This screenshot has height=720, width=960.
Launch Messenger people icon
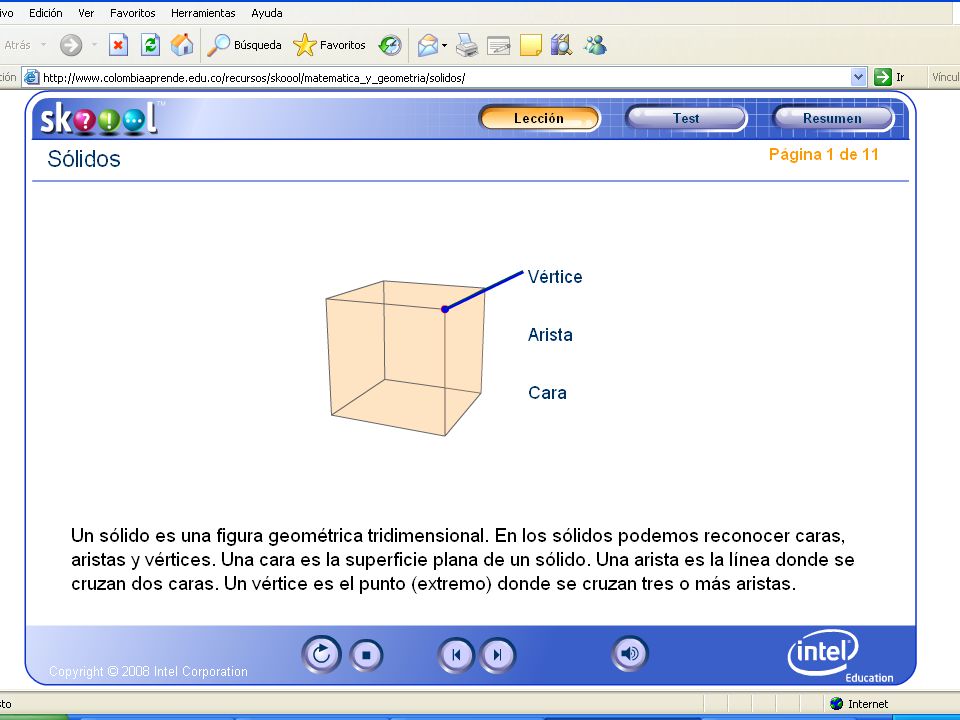point(594,45)
